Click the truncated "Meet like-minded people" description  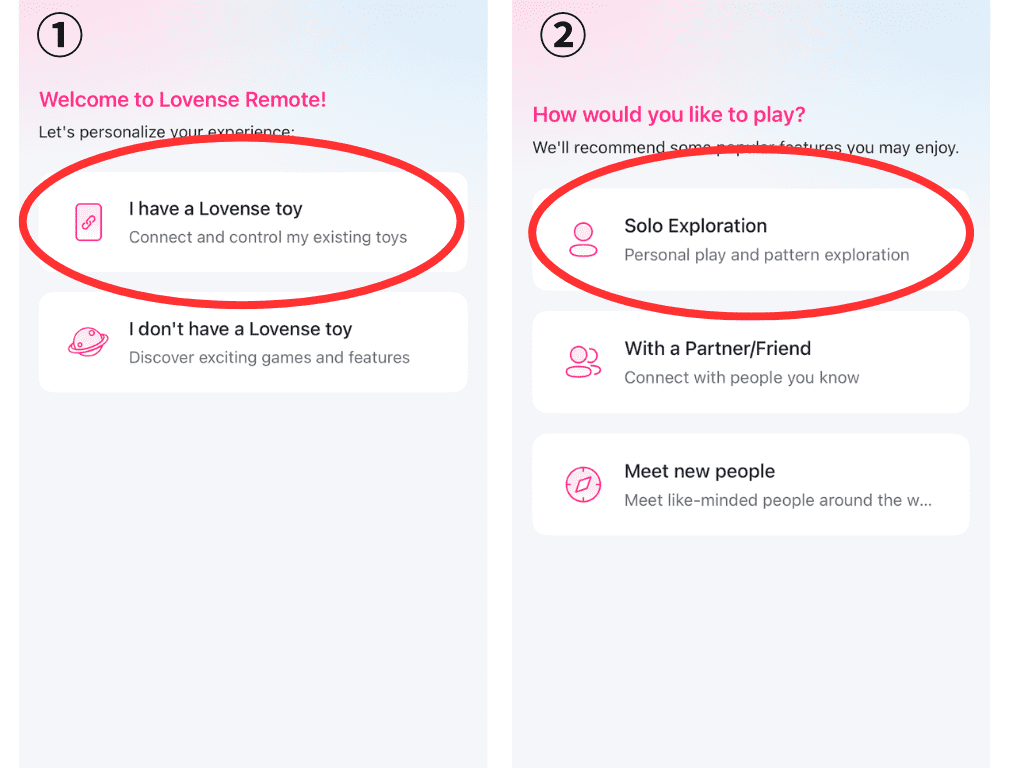[777, 500]
